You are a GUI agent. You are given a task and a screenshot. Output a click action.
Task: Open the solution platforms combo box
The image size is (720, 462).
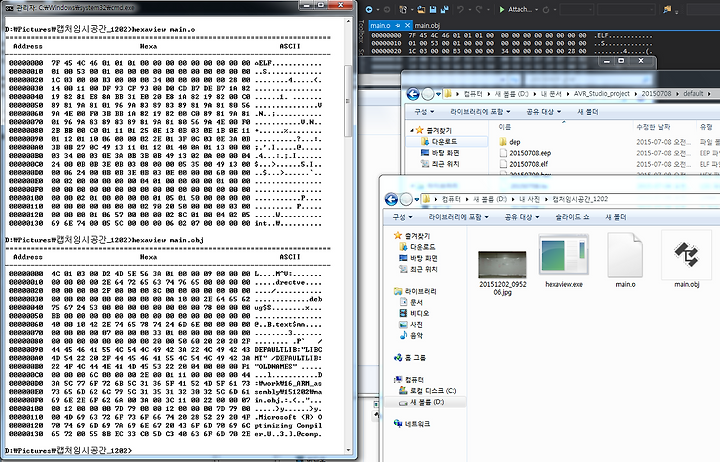tap(625, 9)
